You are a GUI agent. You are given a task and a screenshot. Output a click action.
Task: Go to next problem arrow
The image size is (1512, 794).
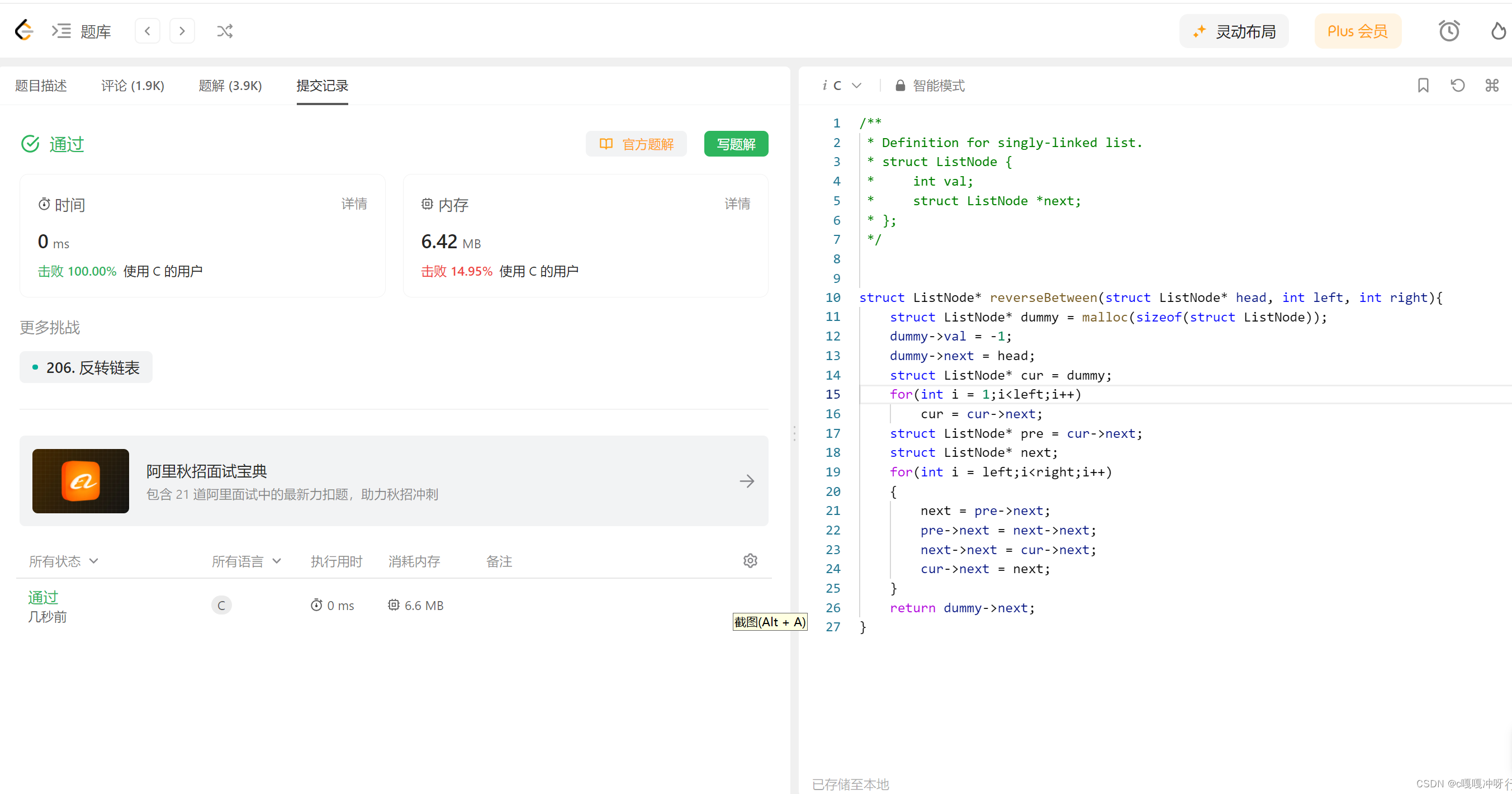(182, 31)
